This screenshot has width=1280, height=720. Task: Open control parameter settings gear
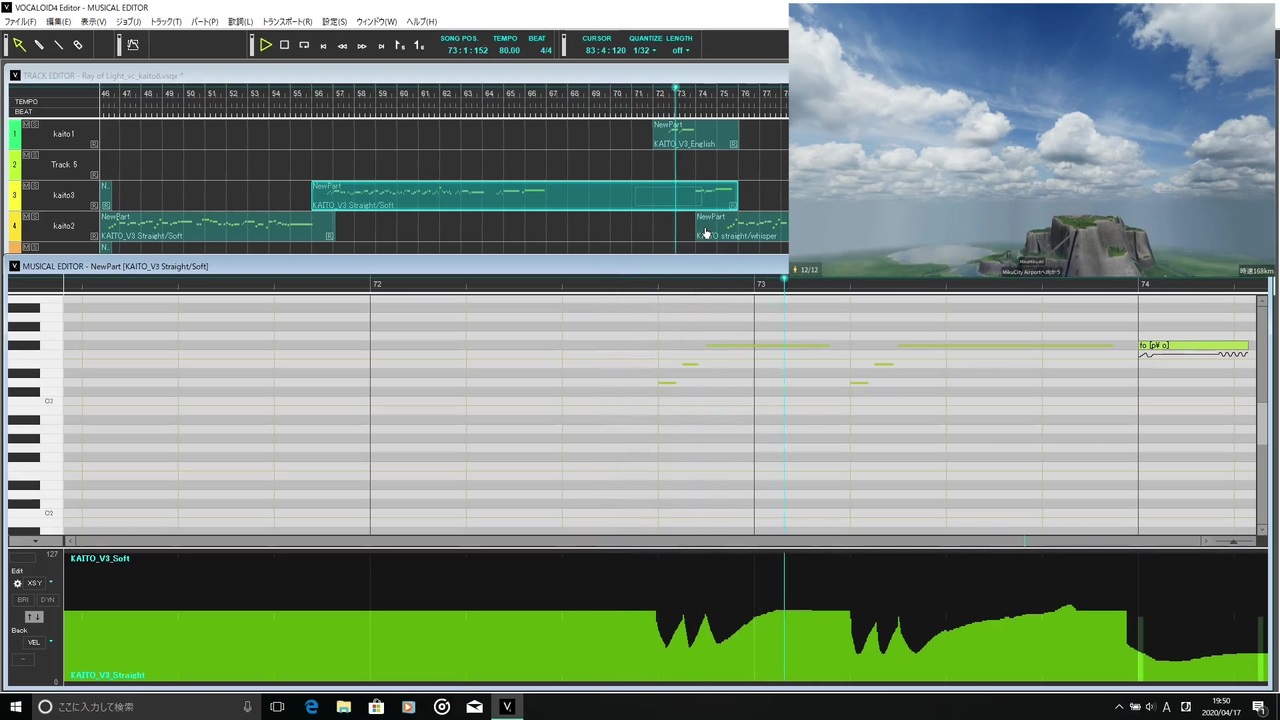tap(17, 583)
